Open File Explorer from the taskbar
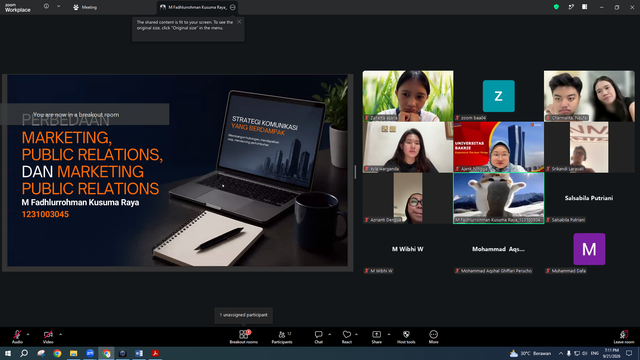Screen dimensions: 640x360 click(x=73, y=353)
